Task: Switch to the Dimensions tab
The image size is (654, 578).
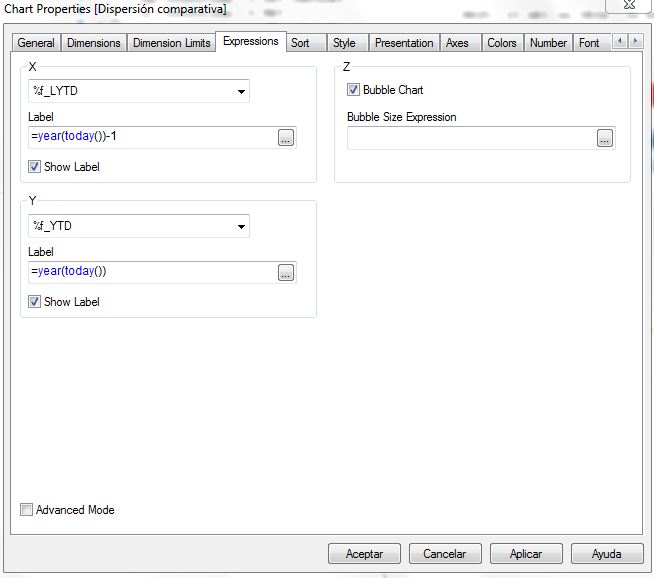Action: tap(94, 43)
